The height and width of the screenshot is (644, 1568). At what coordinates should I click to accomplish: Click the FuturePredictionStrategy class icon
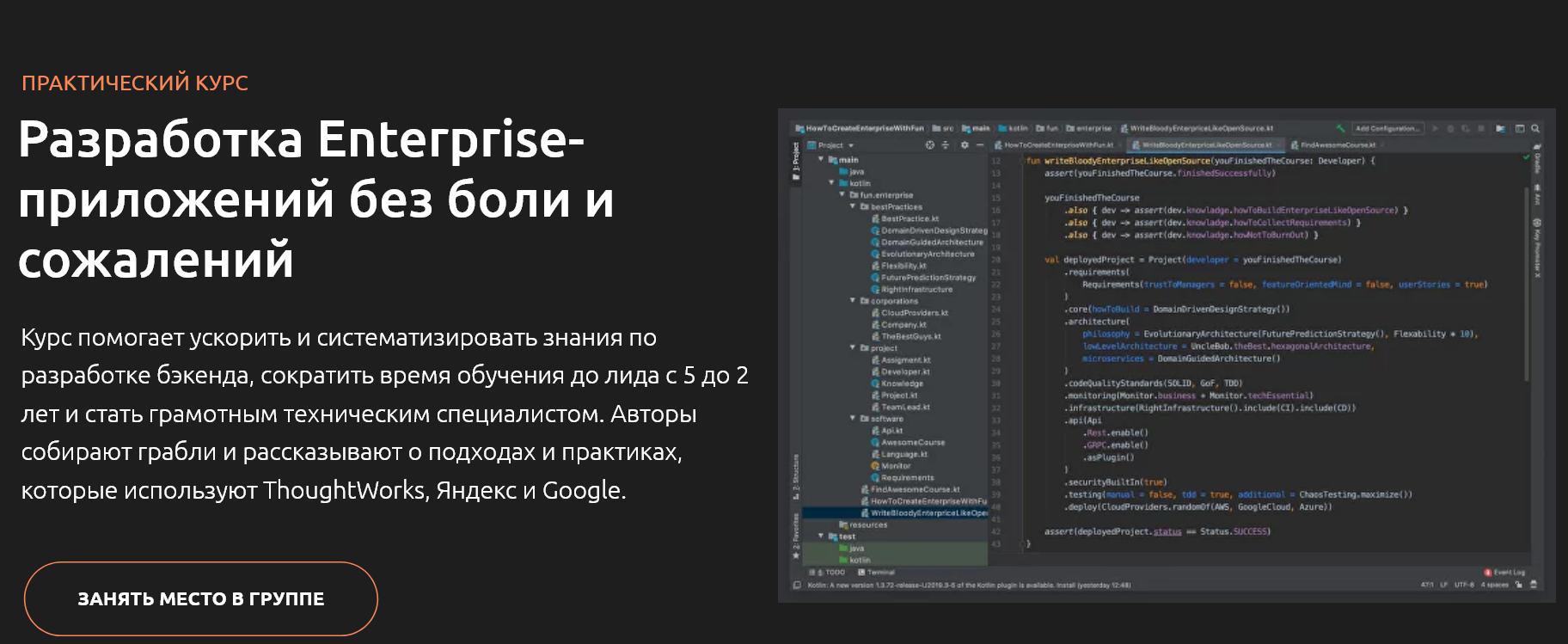(876, 278)
